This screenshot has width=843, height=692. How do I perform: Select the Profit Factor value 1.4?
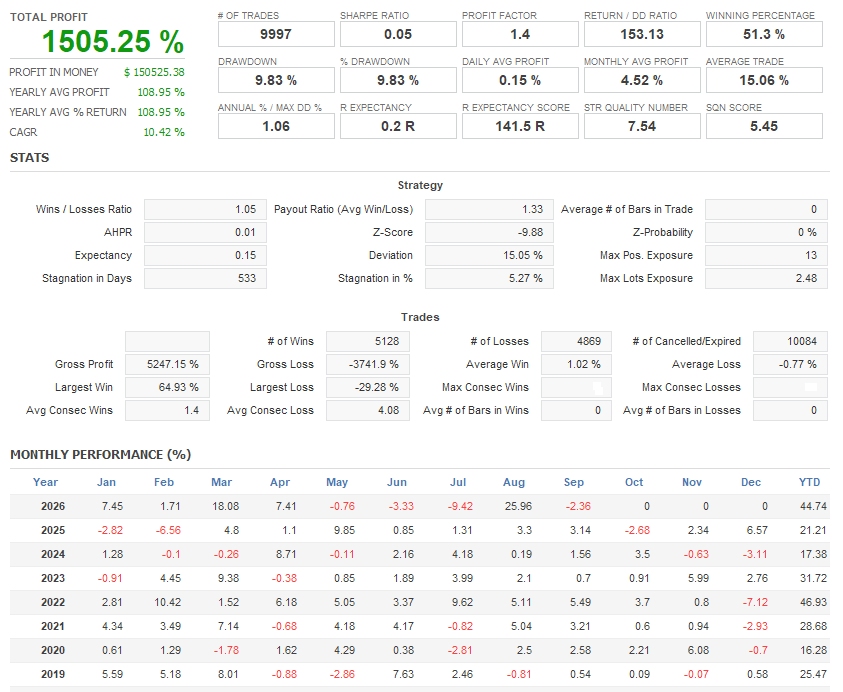(520, 34)
